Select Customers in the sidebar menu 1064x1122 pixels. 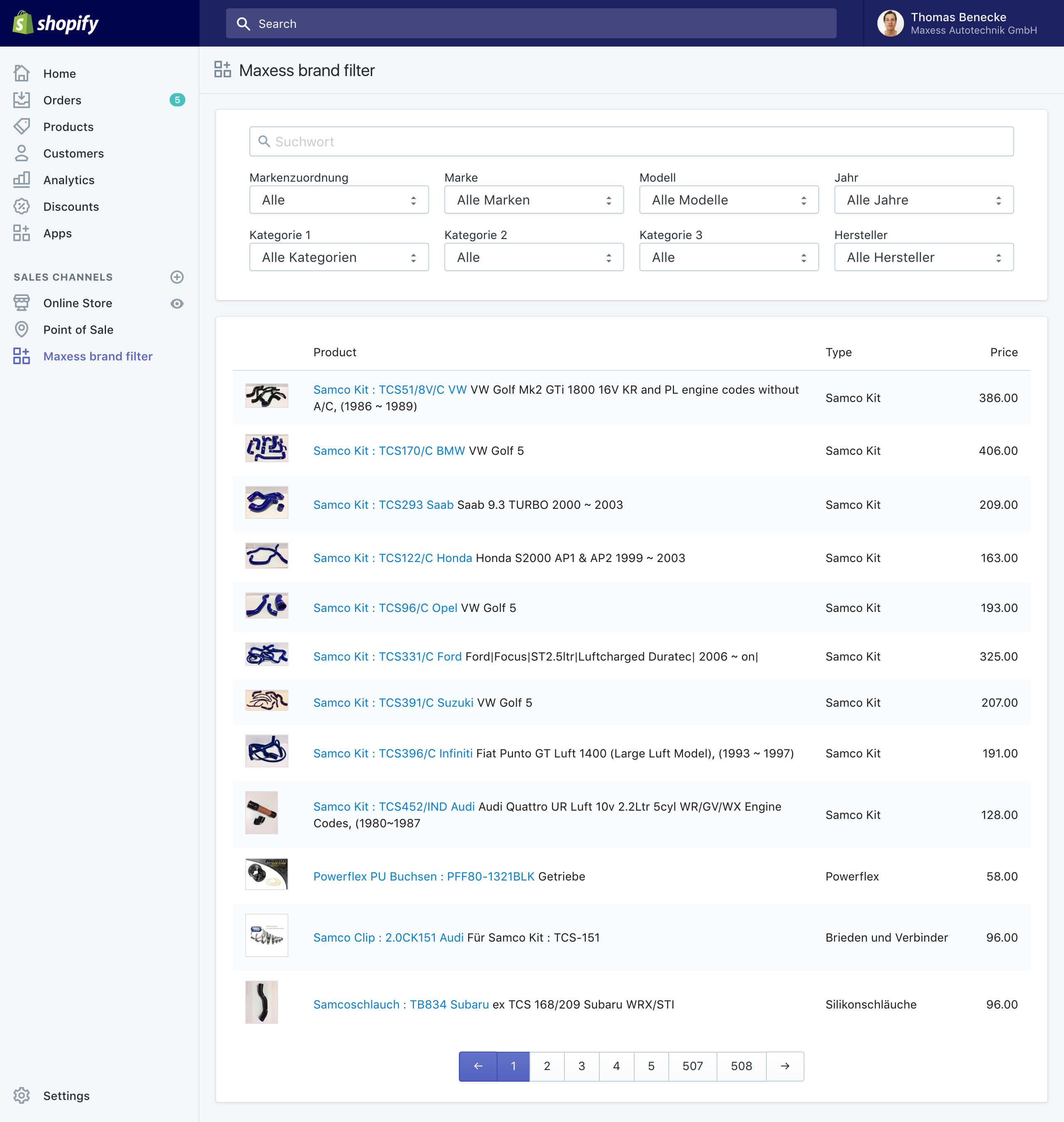coord(73,153)
